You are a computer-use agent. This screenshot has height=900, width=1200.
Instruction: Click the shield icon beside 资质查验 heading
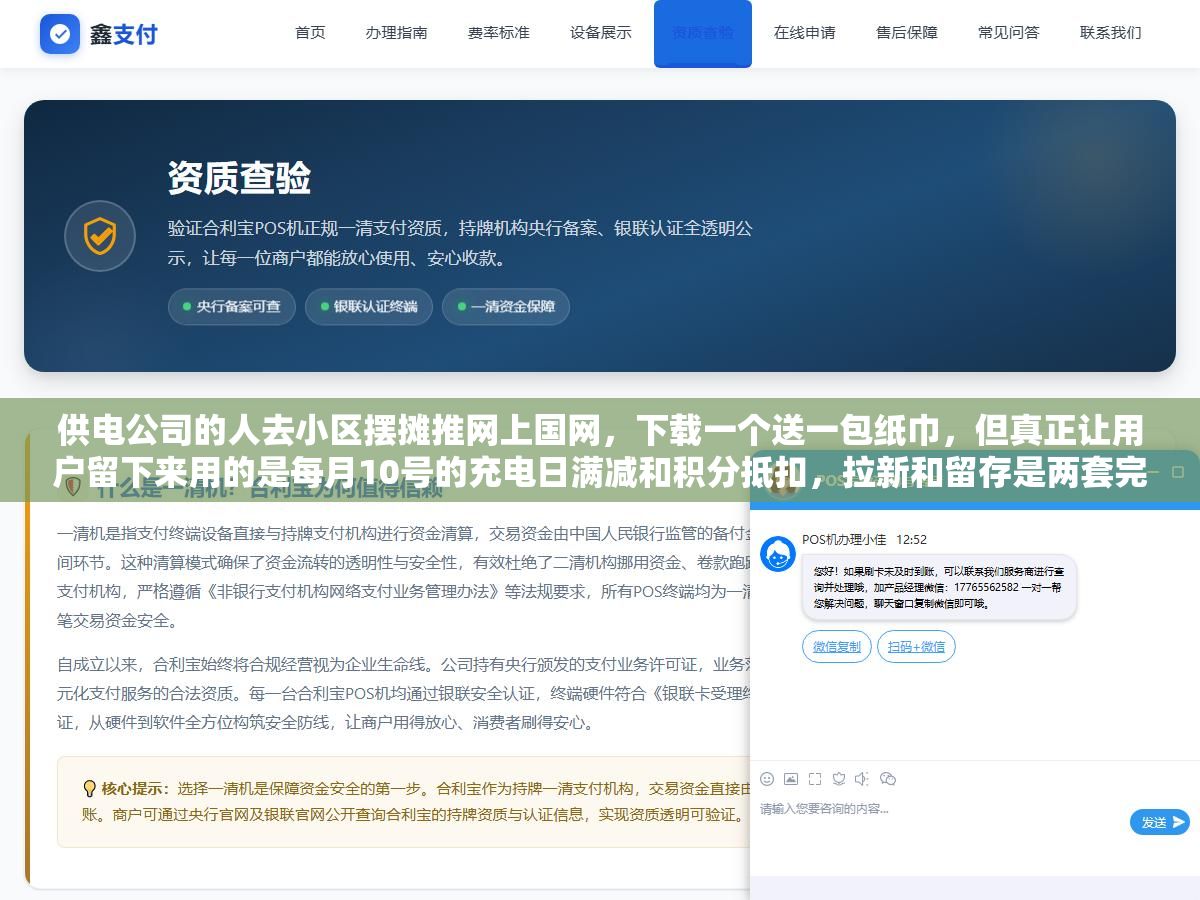(x=100, y=237)
